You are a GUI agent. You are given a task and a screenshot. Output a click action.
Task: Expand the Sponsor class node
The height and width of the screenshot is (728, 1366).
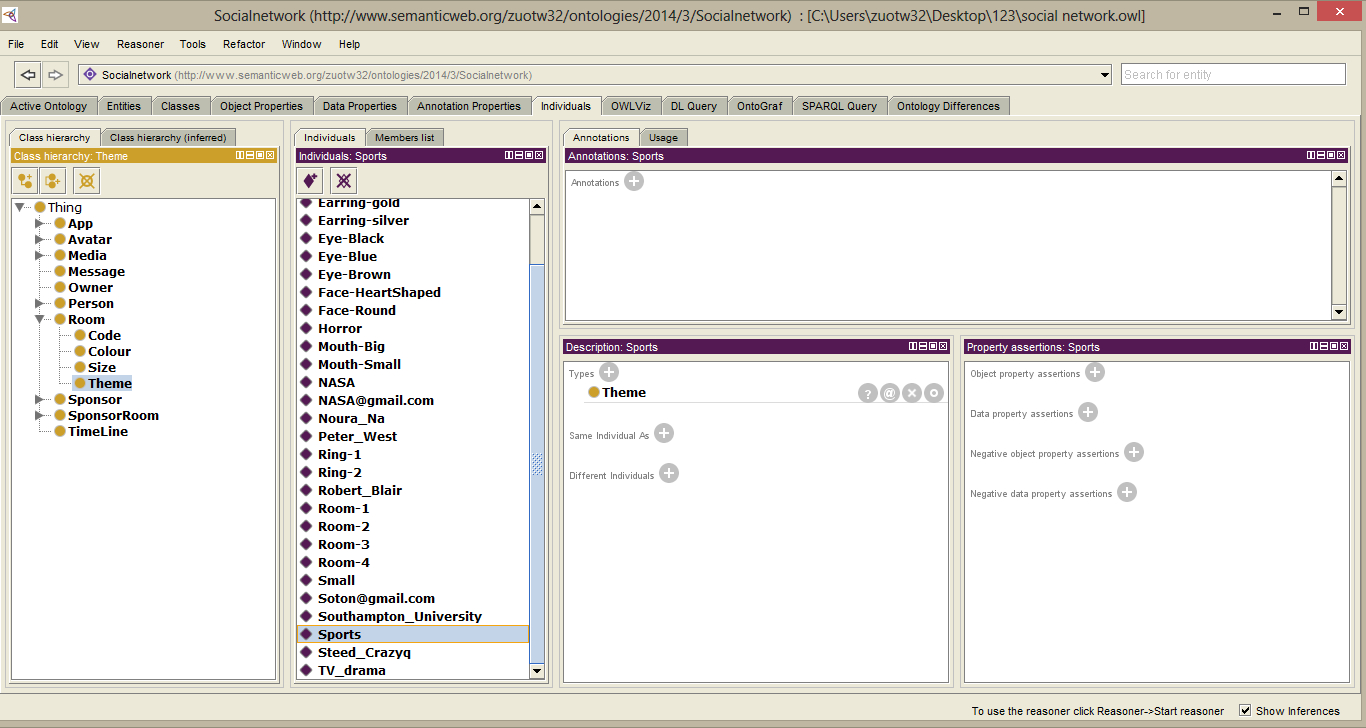[40, 400]
